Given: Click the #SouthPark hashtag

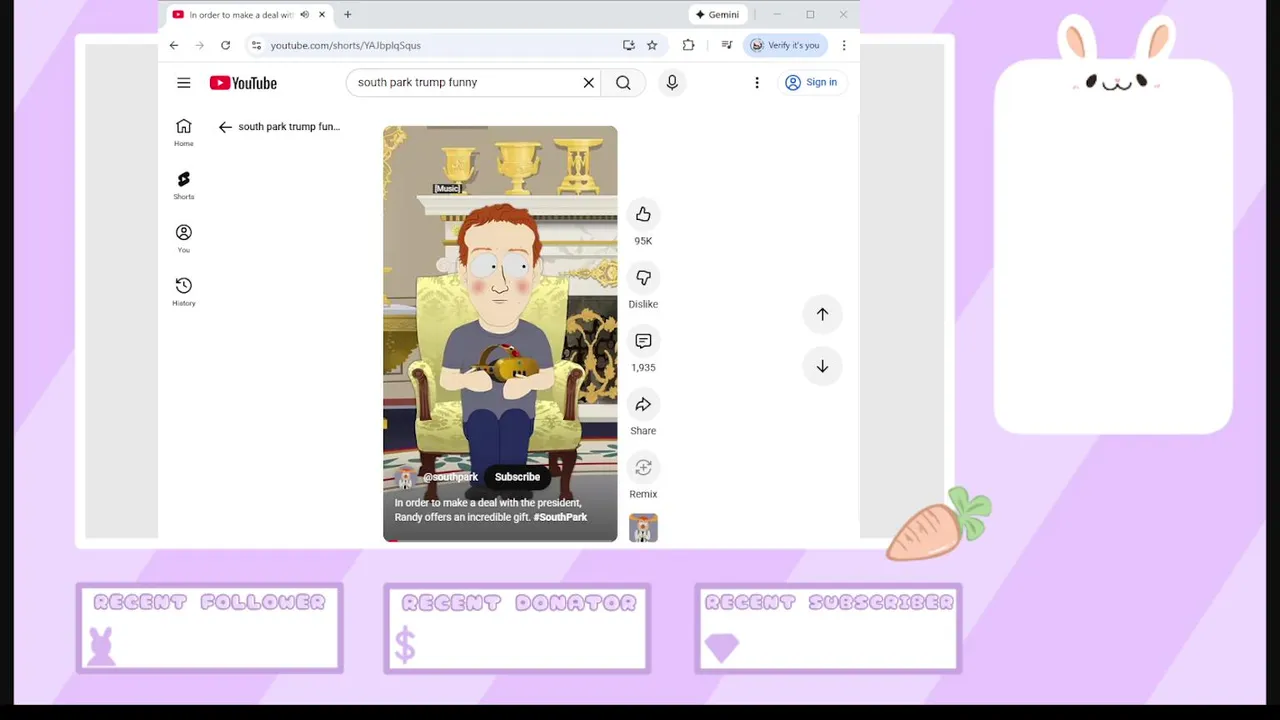Looking at the screenshot, I should (560, 517).
